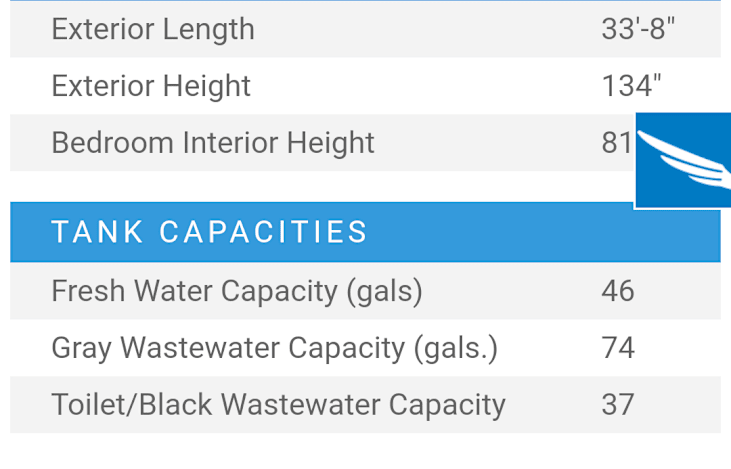Click the 81 bedroom height value

[x=617, y=143]
